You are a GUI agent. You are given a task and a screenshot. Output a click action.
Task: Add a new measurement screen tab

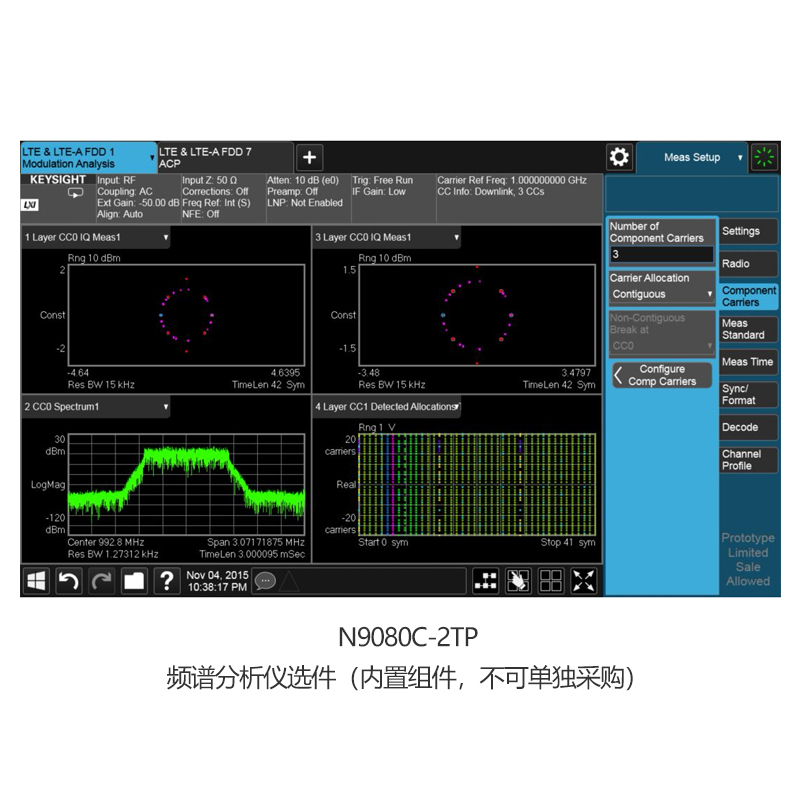(309, 157)
